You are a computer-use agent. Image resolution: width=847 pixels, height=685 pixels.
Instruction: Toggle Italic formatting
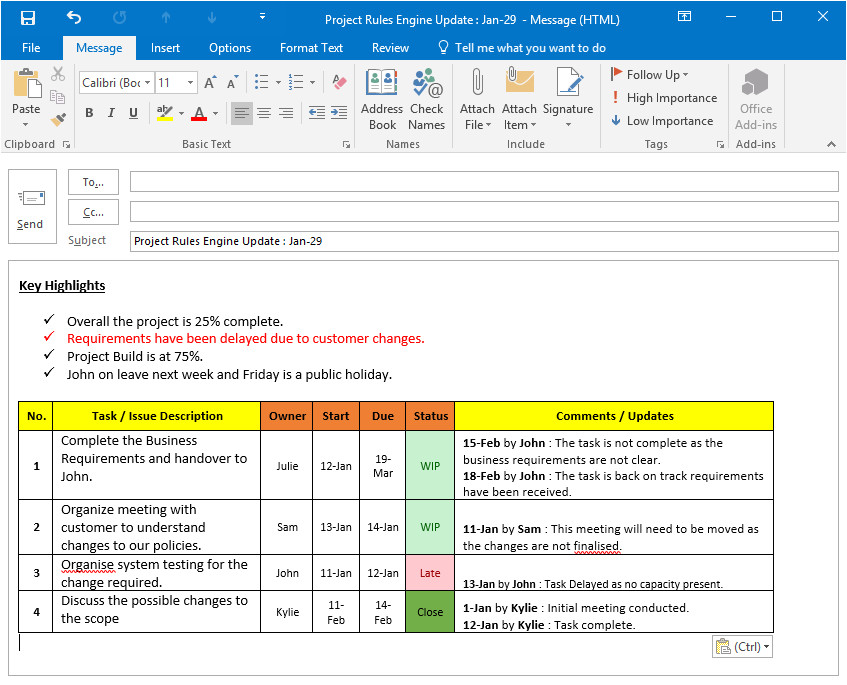point(111,113)
